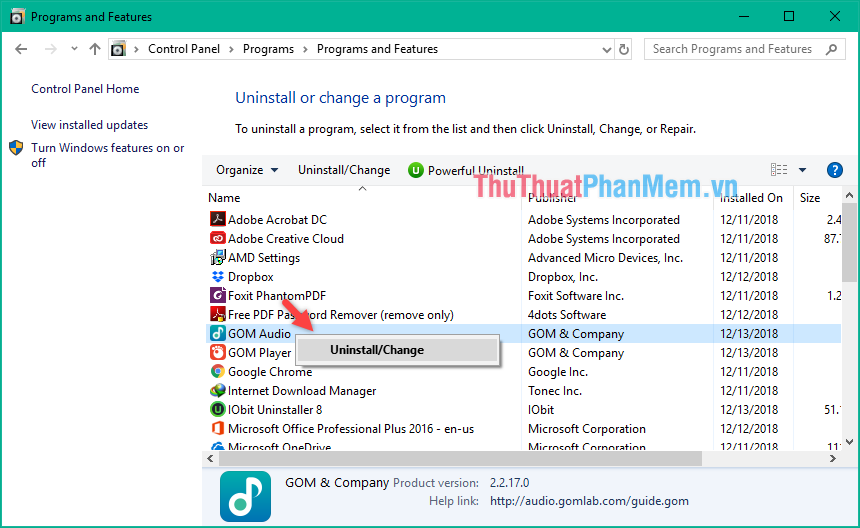The image size is (860, 528).
Task: Expand the chevron after Control Panel breadcrumb
Action: [x=231, y=49]
